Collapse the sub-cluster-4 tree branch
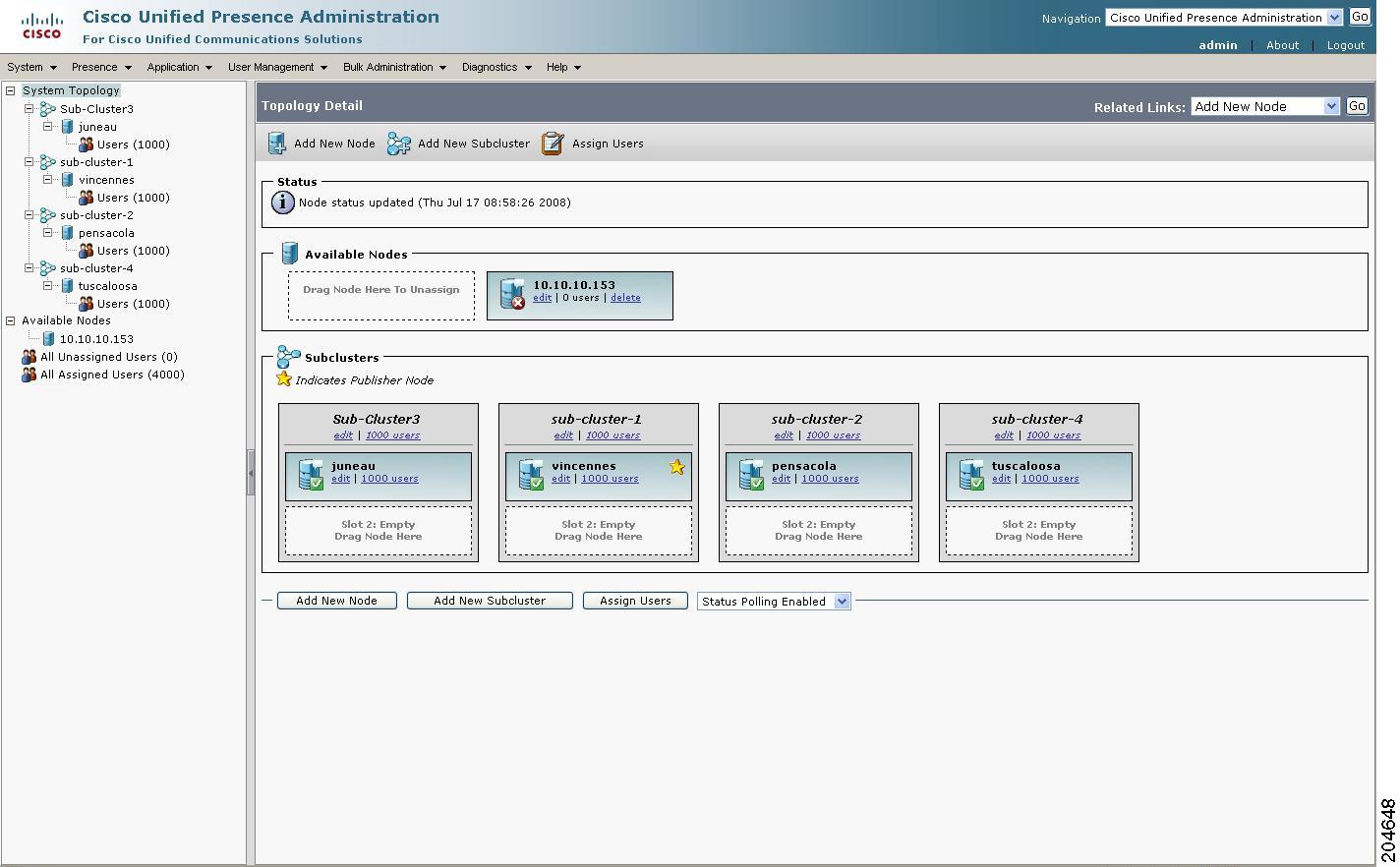This screenshot has height=867, width=1400. tap(29, 268)
